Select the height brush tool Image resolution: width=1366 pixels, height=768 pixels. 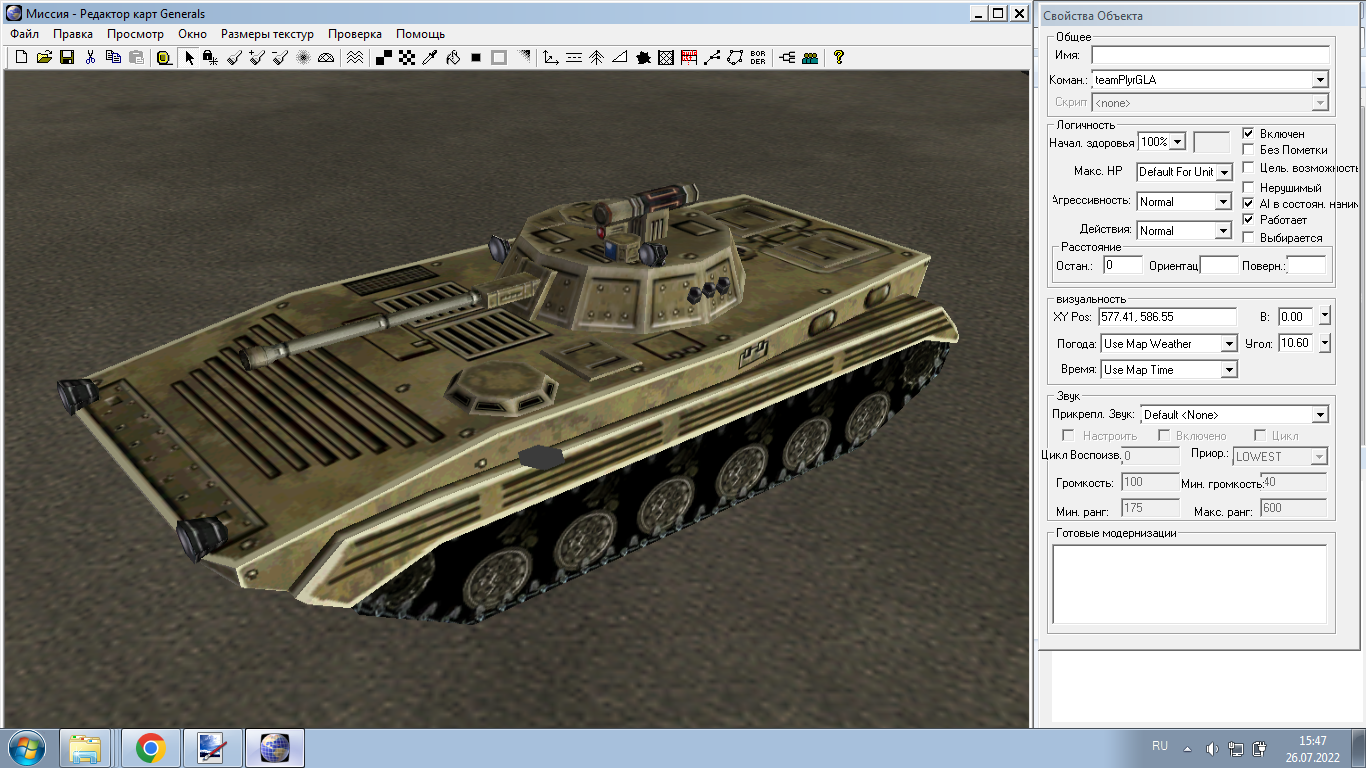click(234, 57)
